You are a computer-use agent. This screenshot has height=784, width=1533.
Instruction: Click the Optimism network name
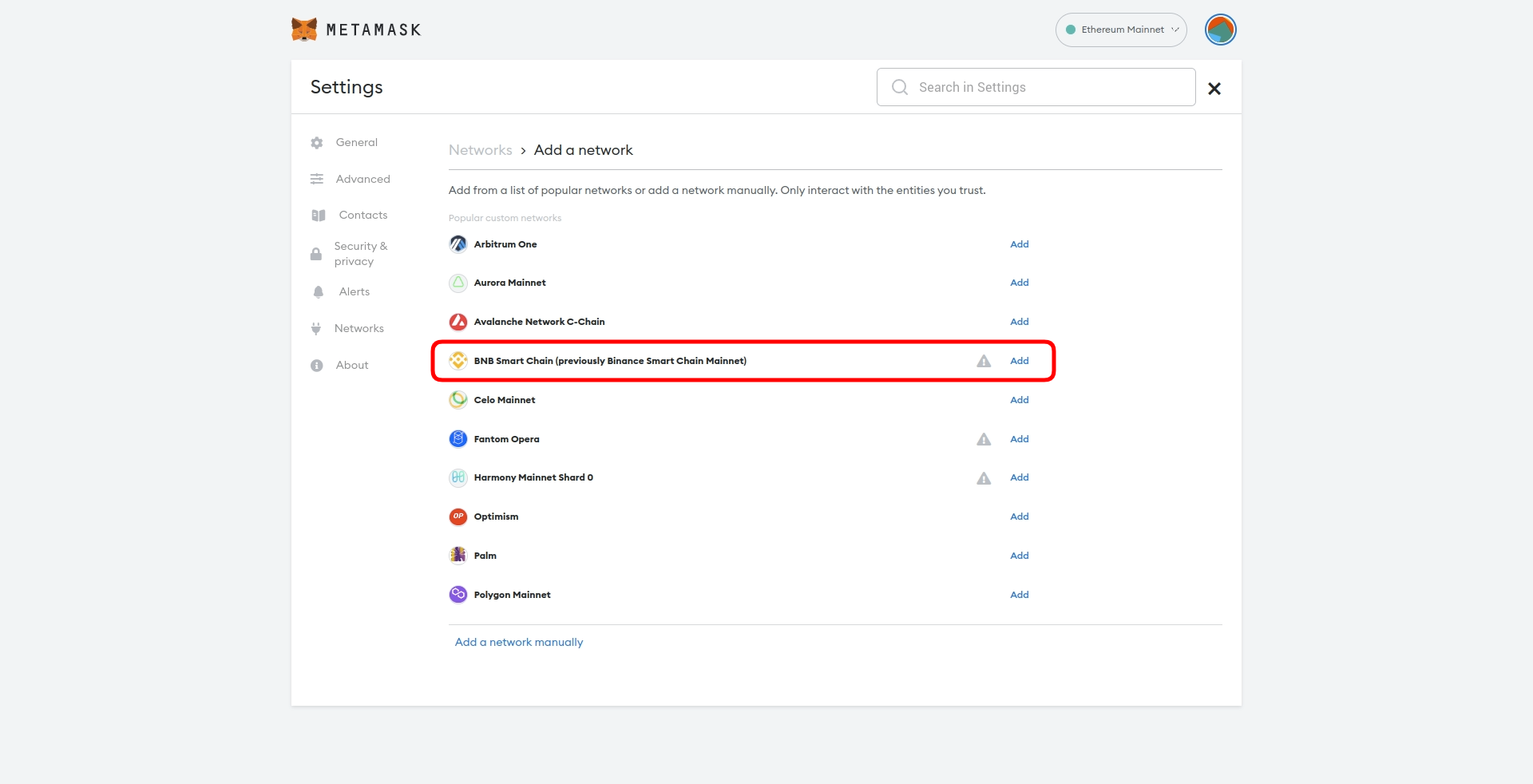(x=496, y=517)
